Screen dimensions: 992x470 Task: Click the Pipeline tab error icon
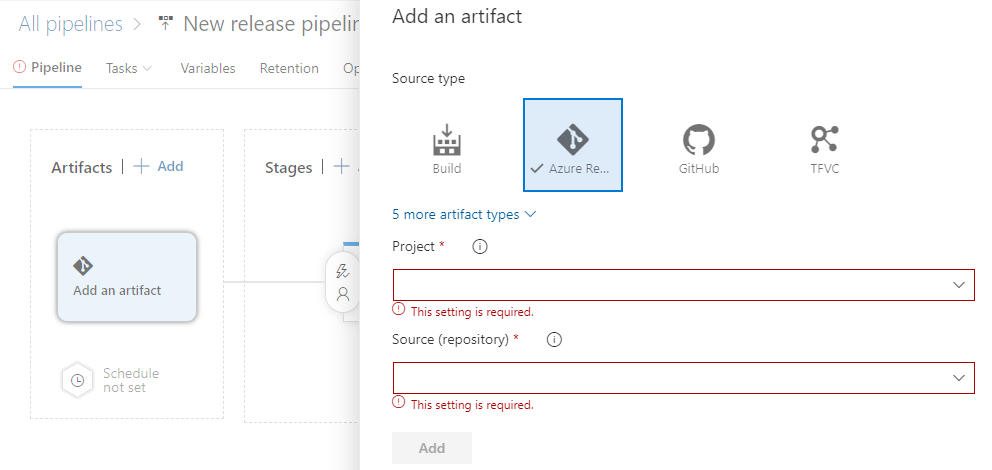(x=20, y=66)
